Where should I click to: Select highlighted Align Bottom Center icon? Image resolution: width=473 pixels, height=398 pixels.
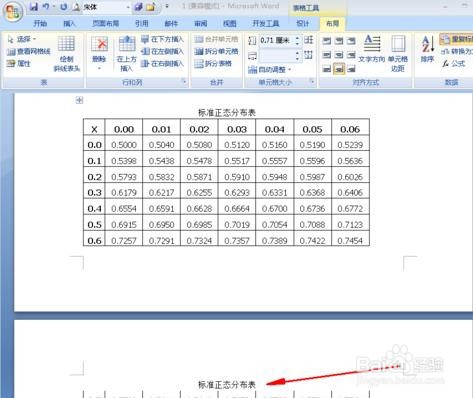point(339,69)
